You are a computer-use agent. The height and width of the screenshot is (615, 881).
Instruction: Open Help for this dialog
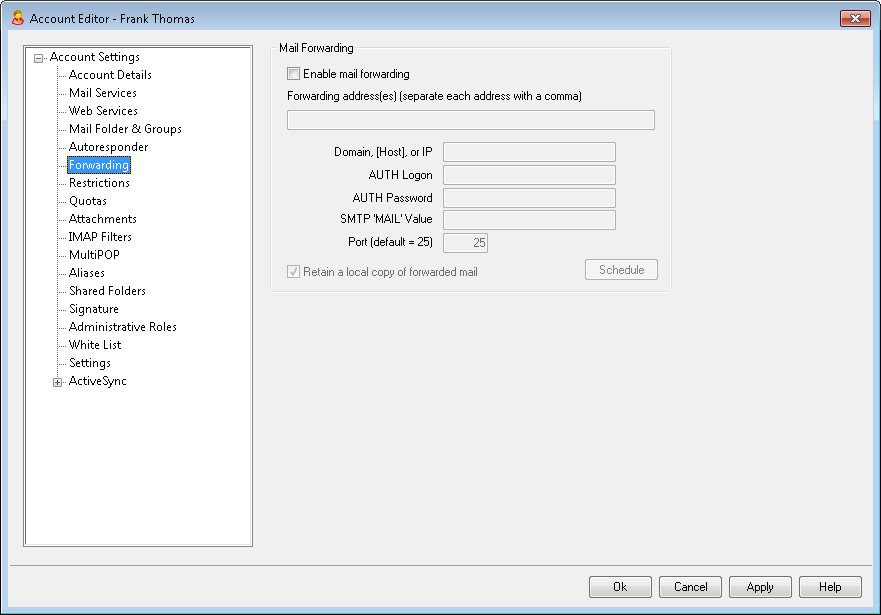pos(830,587)
